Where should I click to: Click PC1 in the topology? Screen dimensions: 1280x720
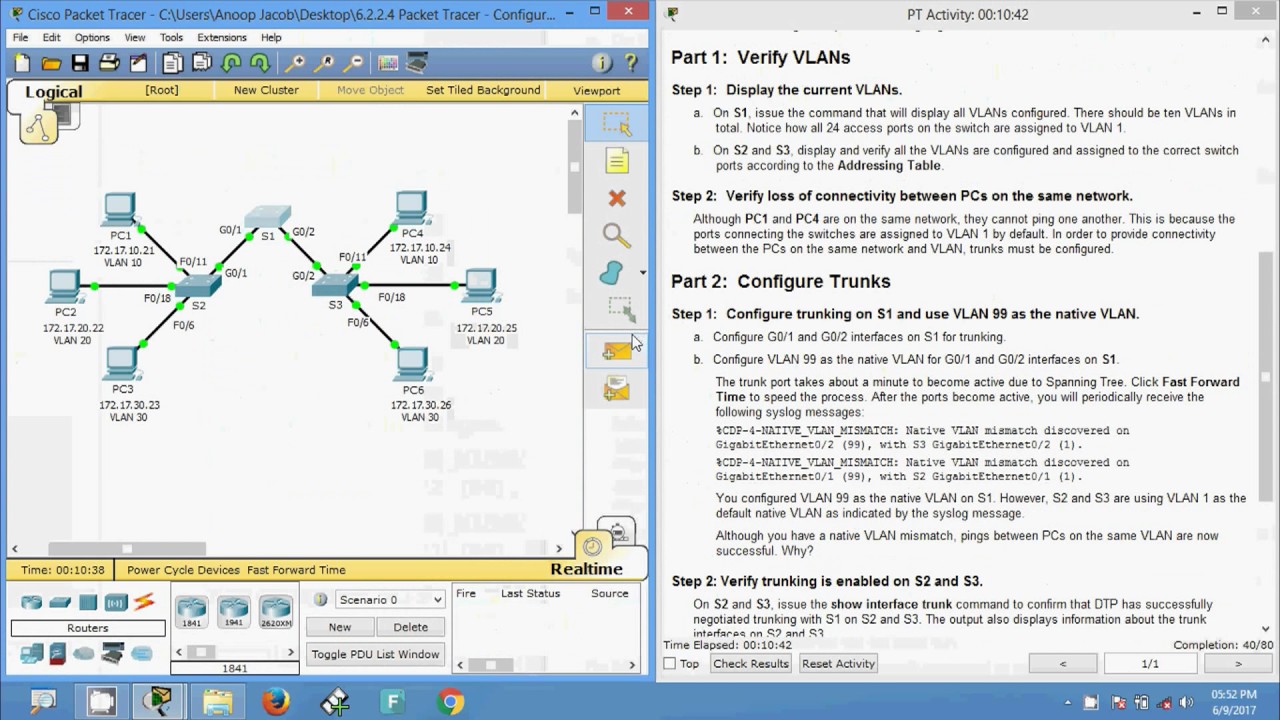[120, 210]
